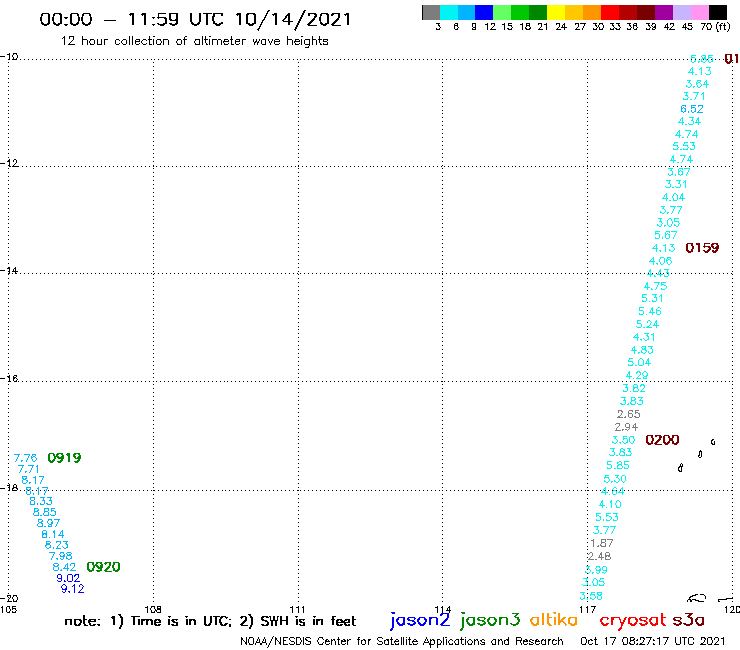Click gray wave height value 2.94
This screenshot has height=650, width=740.
click(x=626, y=427)
